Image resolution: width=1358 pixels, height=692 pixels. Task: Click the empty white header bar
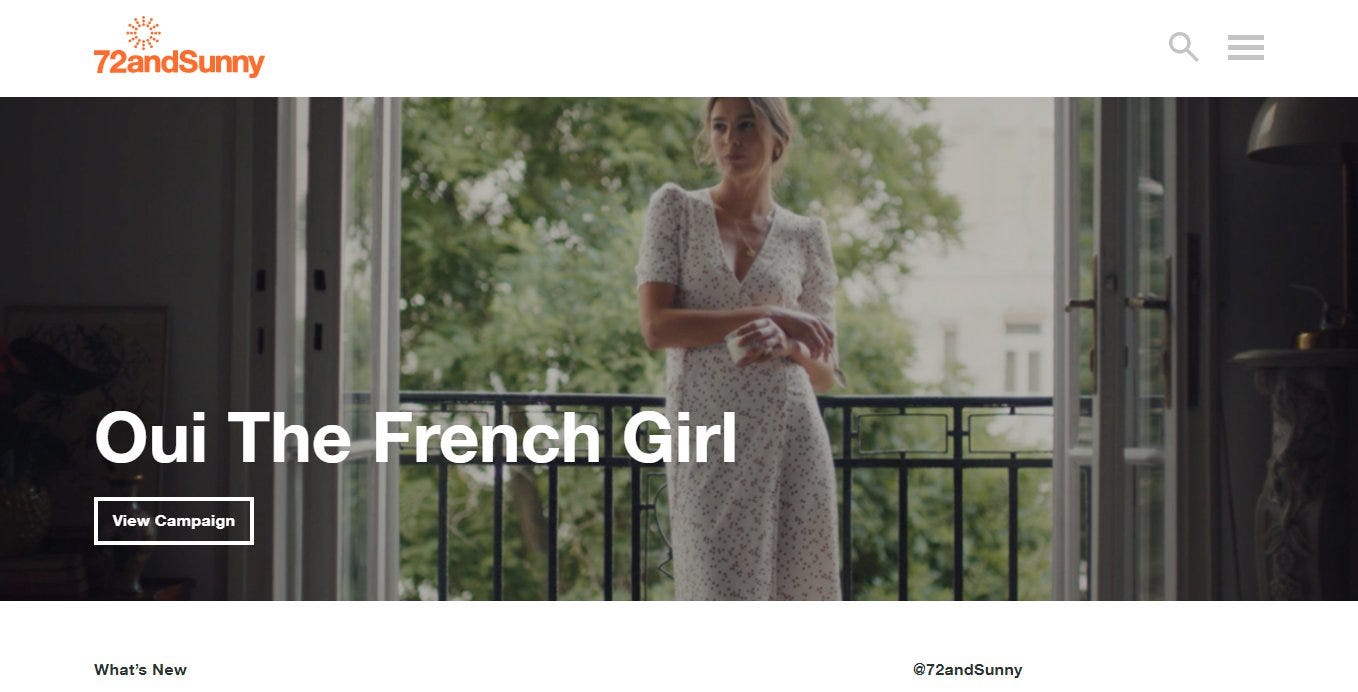coord(700,48)
